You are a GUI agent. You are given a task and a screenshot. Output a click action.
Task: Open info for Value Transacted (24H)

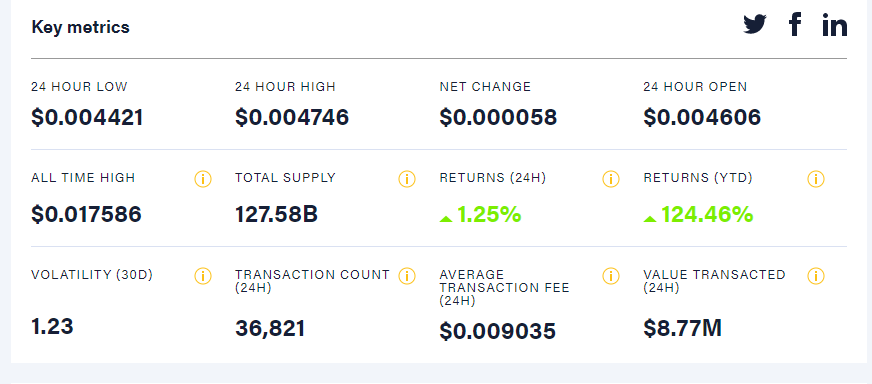point(815,276)
